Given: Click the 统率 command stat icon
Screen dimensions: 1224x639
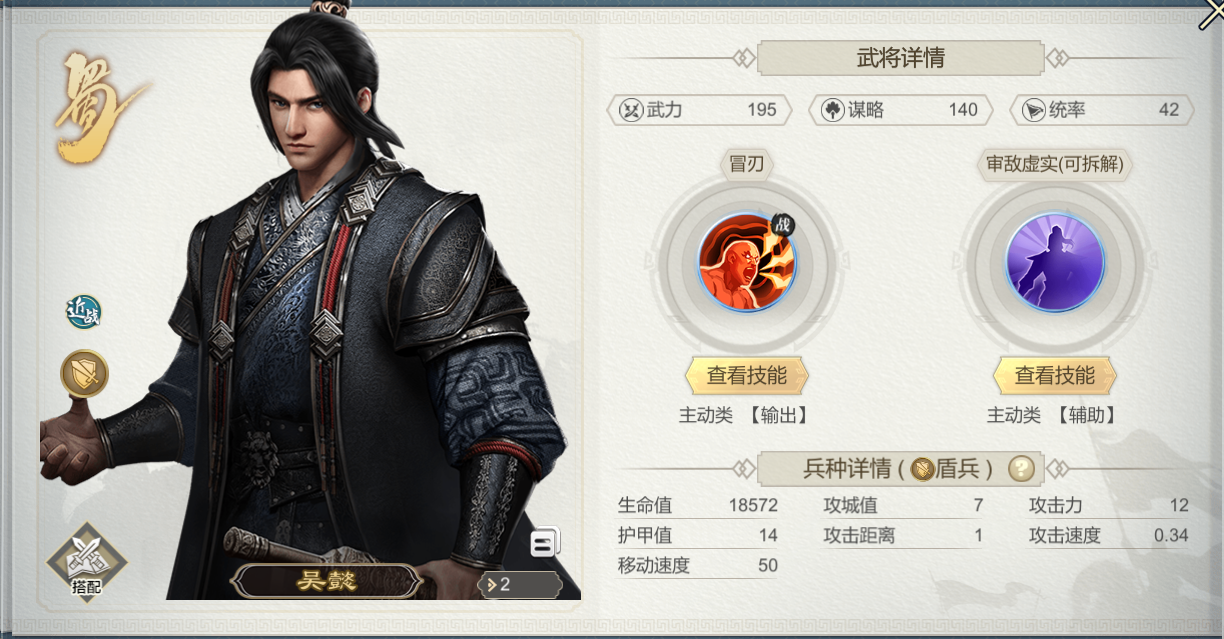Looking at the screenshot, I should [1033, 110].
